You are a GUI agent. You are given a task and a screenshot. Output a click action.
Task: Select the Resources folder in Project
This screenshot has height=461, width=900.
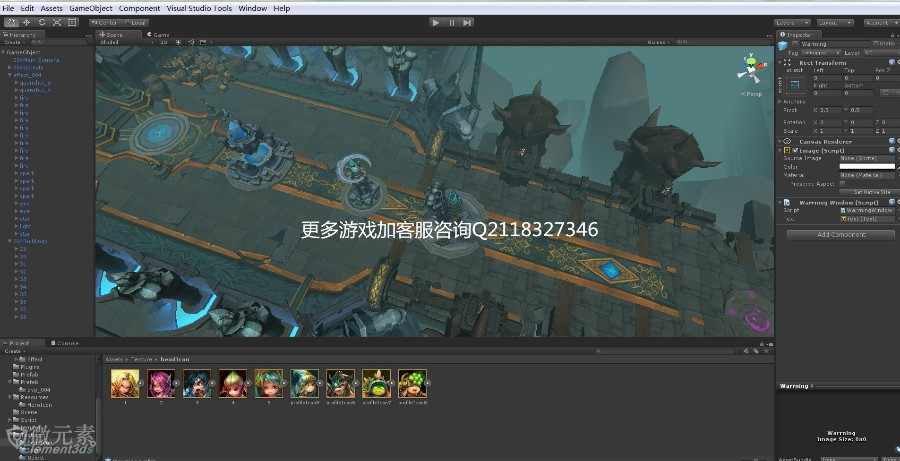click(x=30, y=397)
